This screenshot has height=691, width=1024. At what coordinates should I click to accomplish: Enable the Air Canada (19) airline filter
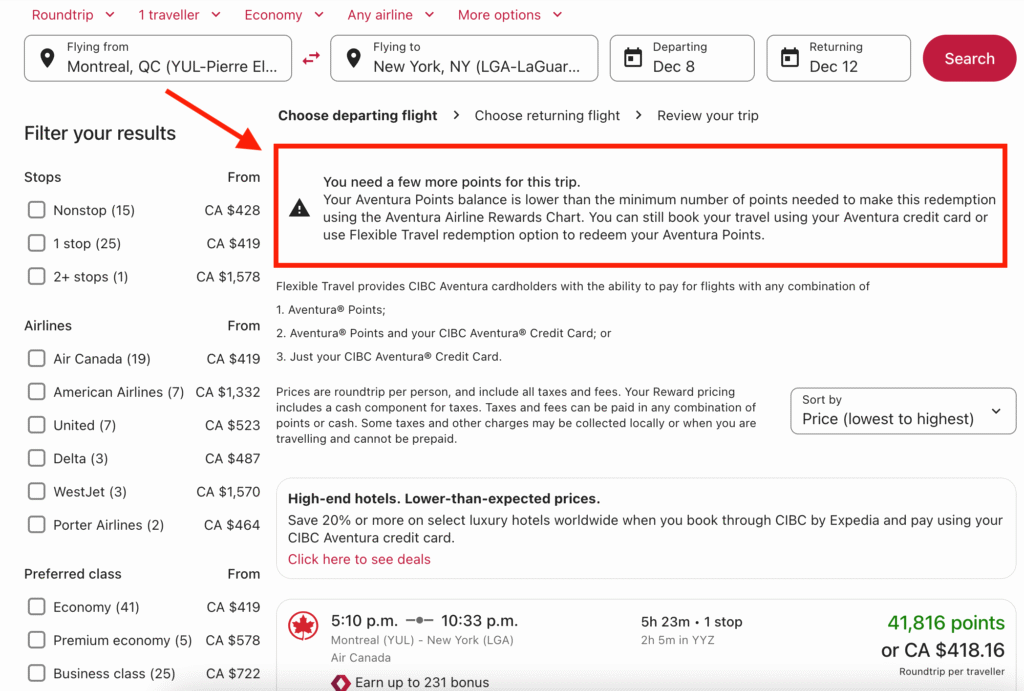pos(37,359)
